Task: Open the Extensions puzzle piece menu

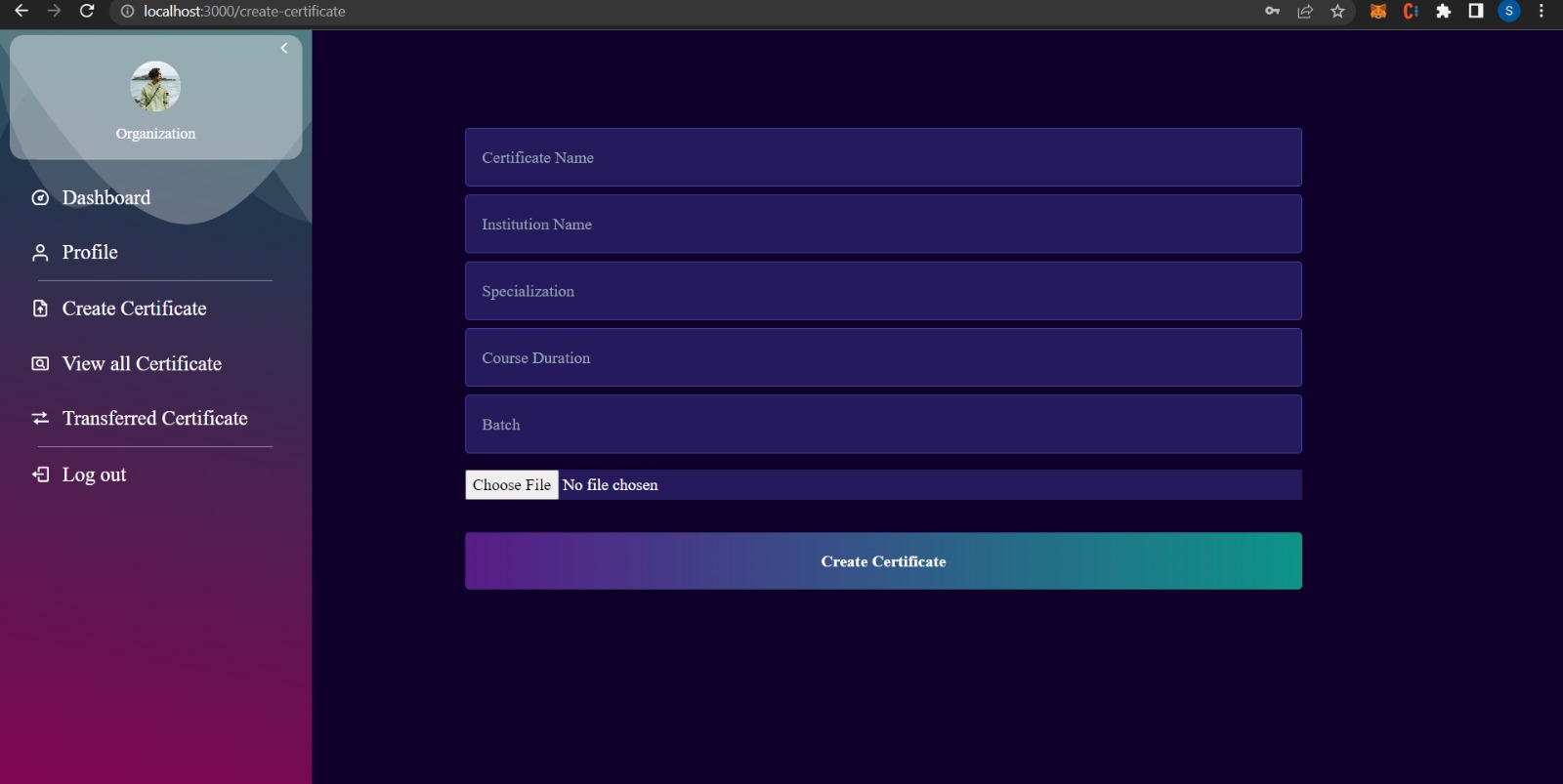Action: click(1444, 12)
